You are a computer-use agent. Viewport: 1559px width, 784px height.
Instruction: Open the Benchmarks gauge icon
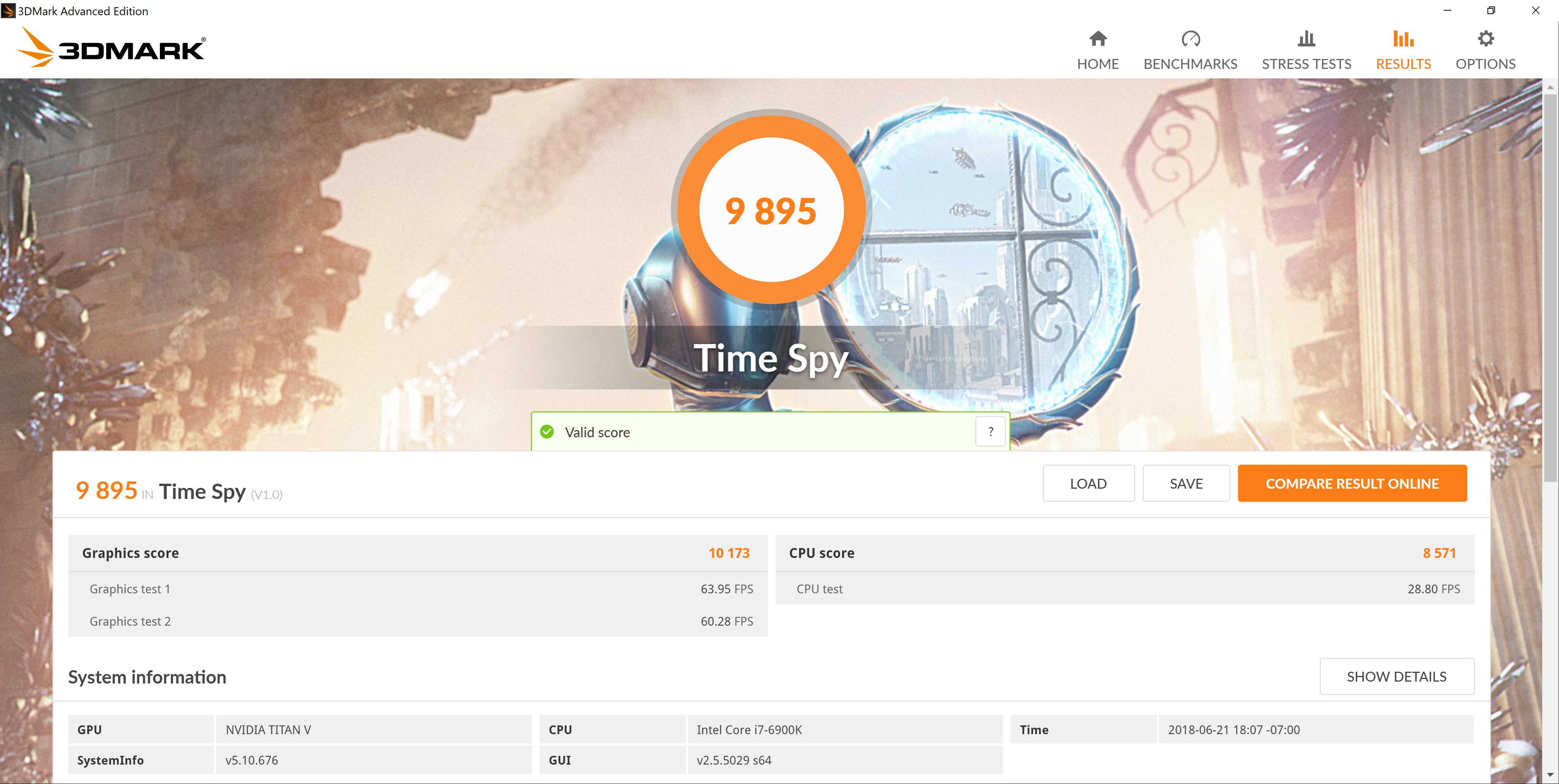click(1191, 39)
